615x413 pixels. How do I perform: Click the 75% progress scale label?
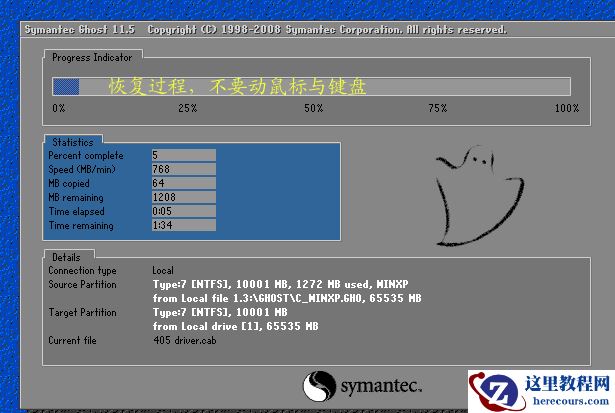click(x=438, y=108)
